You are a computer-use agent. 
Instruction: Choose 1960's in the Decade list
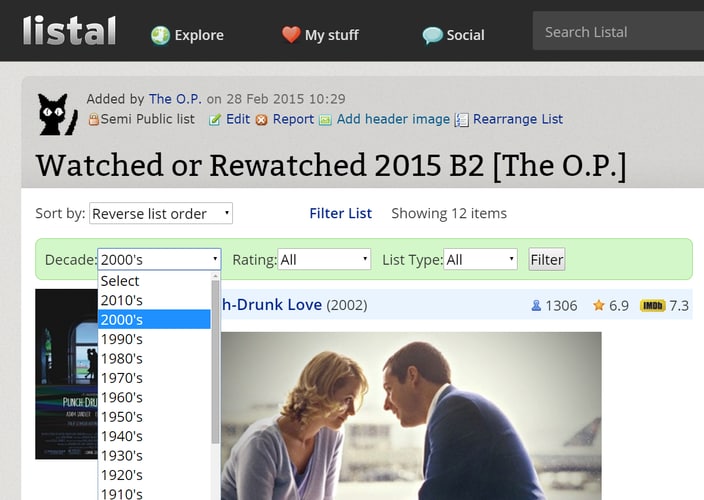pos(154,397)
